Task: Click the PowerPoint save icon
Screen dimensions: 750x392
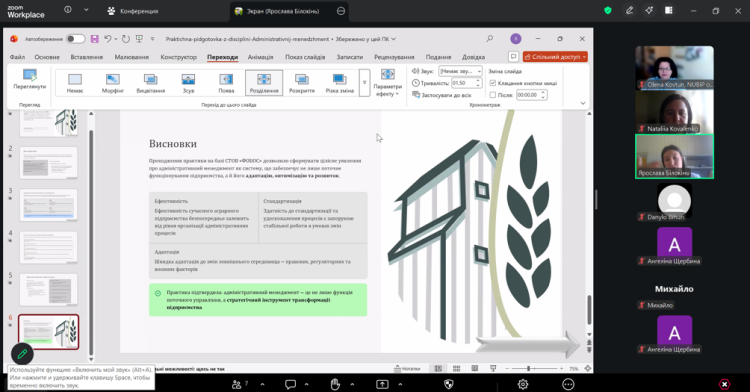Action: pos(94,39)
